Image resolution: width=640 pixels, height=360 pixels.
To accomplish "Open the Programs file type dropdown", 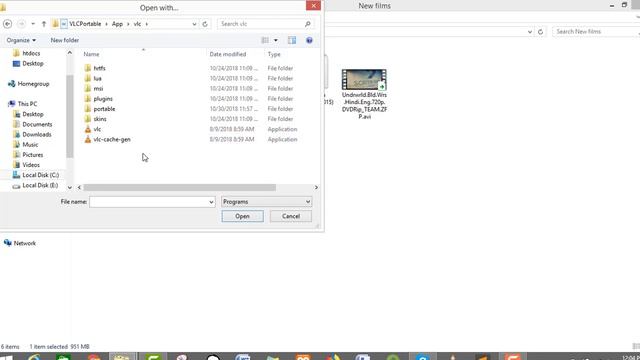I will point(267,202).
